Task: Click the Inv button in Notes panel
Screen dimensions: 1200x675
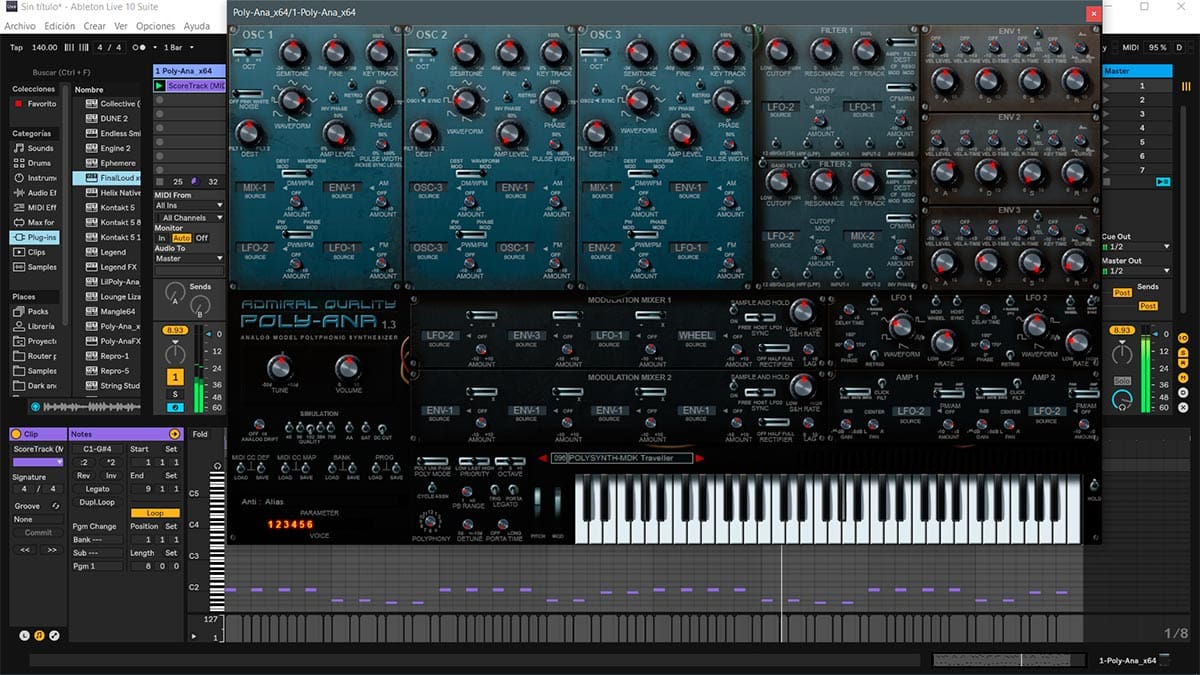Action: tap(111, 476)
